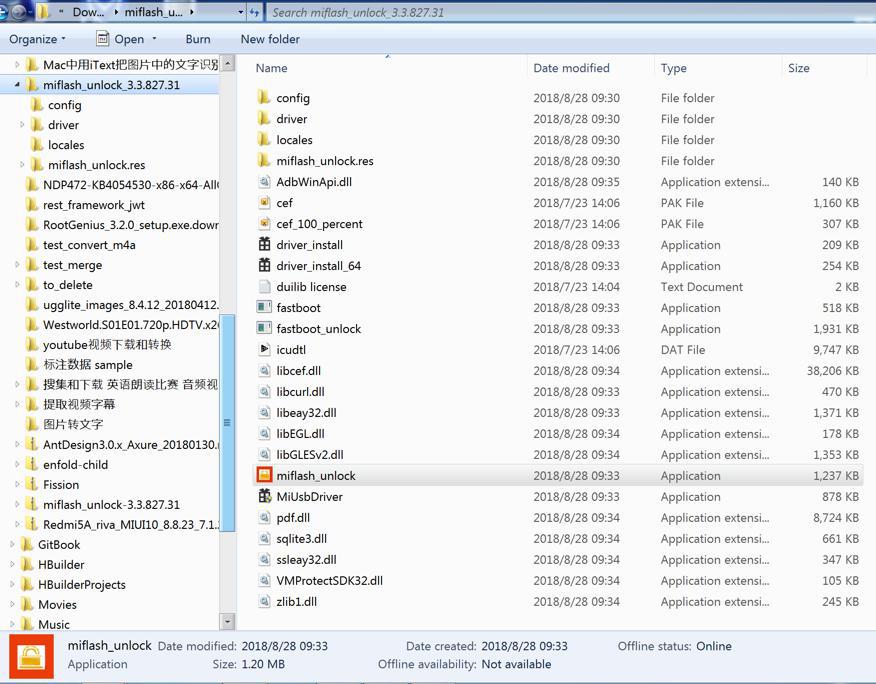Sort files by the Date modified column
Viewport: 876px width, 684px height.
pos(590,68)
